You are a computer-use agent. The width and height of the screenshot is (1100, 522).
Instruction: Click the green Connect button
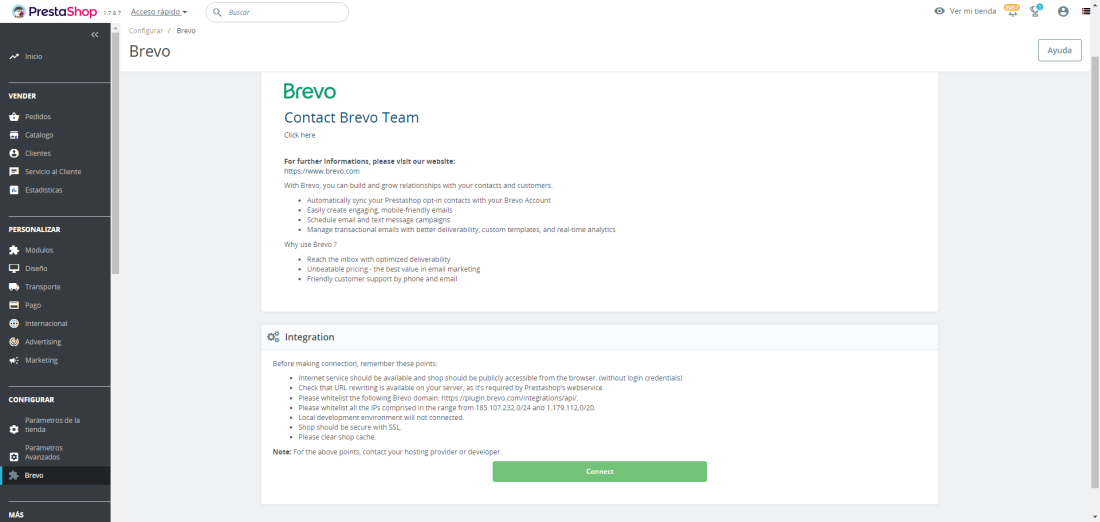click(600, 471)
